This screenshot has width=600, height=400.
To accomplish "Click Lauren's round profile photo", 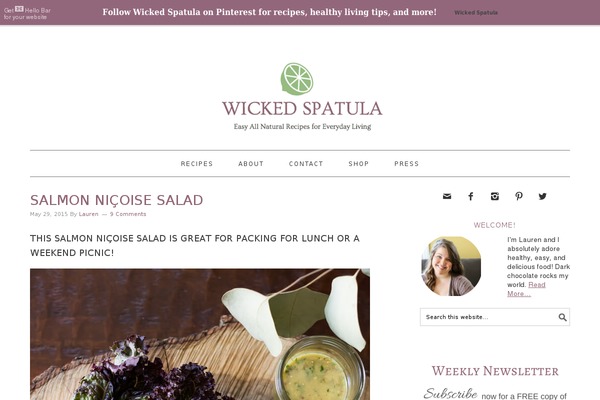I will point(451,266).
